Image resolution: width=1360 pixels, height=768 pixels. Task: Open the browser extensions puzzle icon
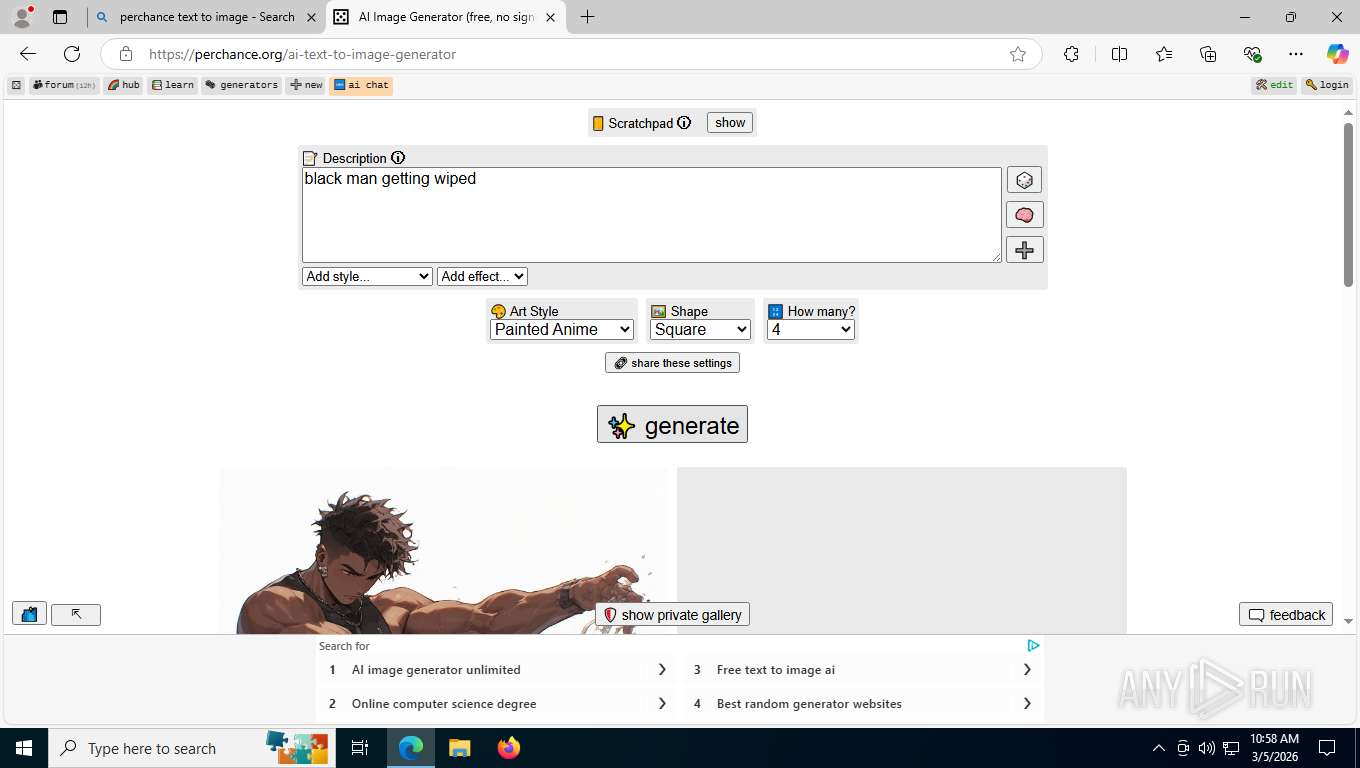[1071, 54]
